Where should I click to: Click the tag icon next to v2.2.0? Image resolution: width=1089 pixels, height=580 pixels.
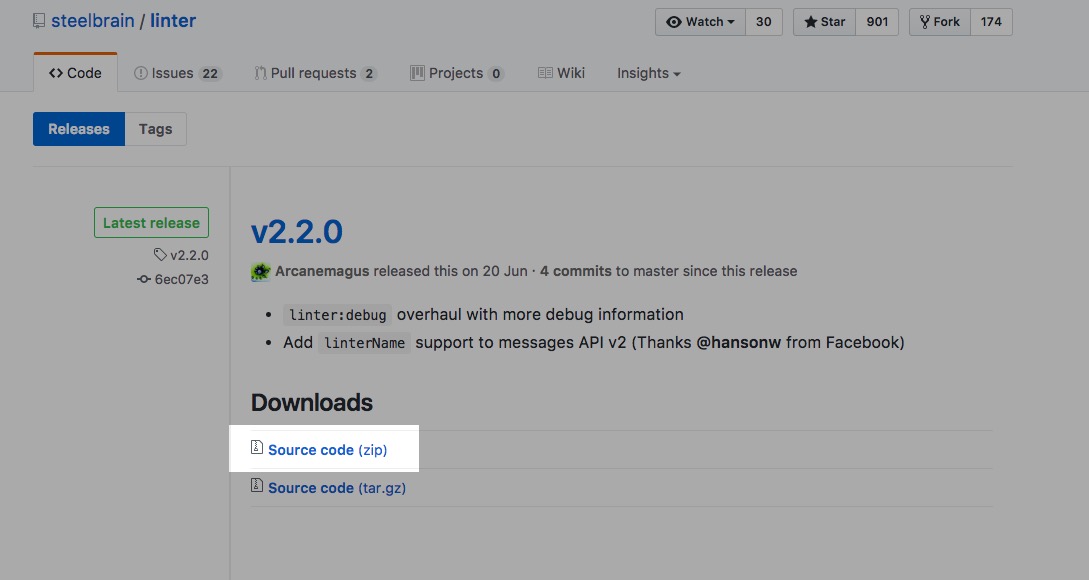(x=160, y=255)
